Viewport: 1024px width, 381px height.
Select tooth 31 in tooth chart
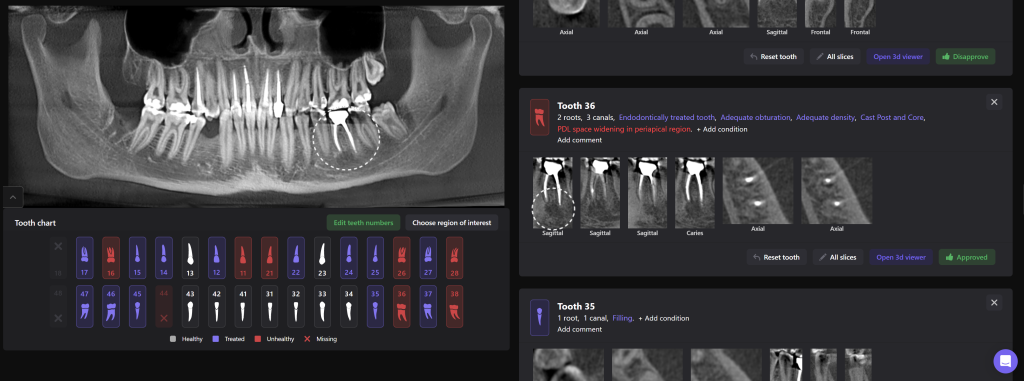(x=270, y=306)
